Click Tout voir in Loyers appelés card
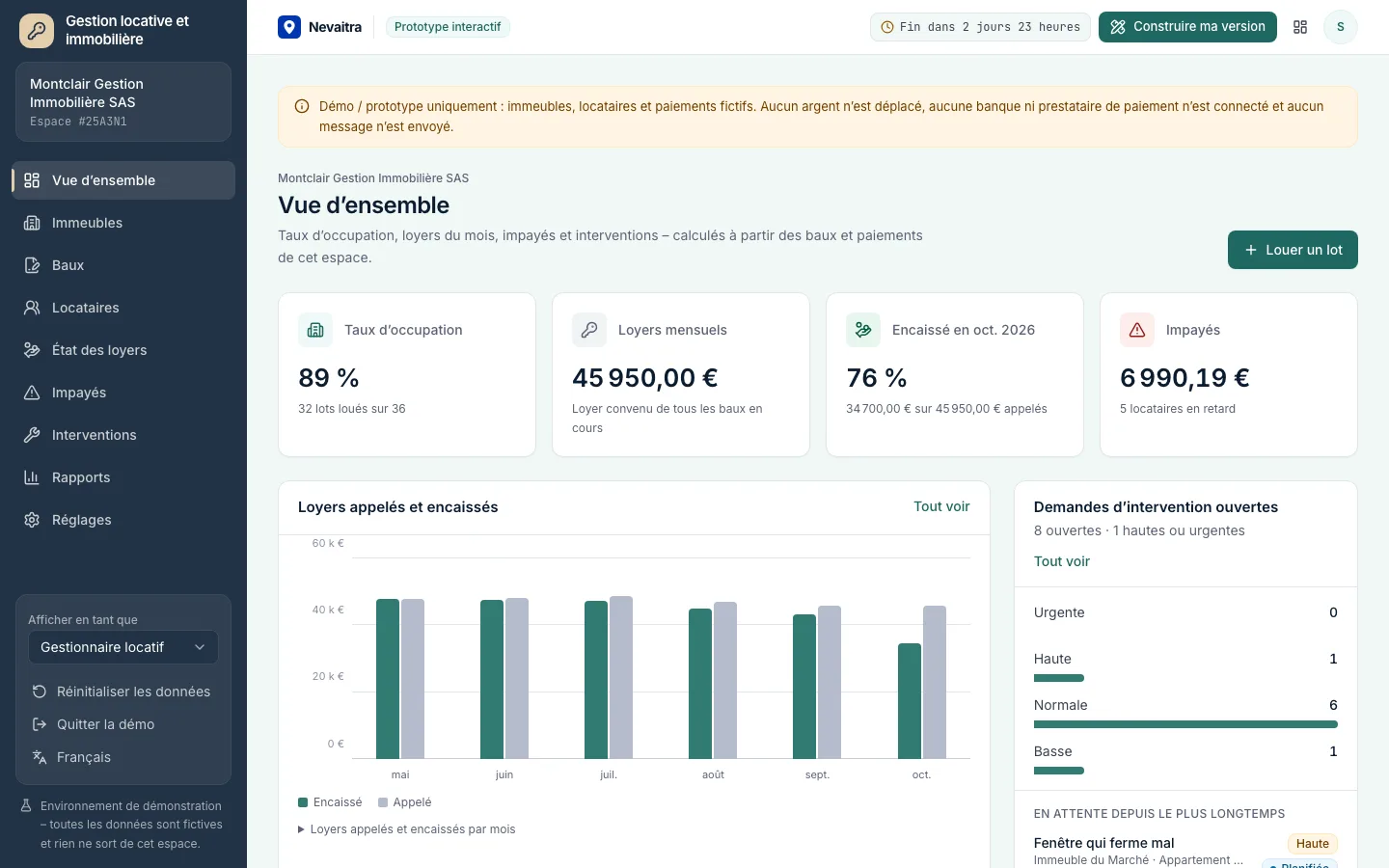Image resolution: width=1389 pixels, height=868 pixels. pyautogui.click(x=941, y=506)
